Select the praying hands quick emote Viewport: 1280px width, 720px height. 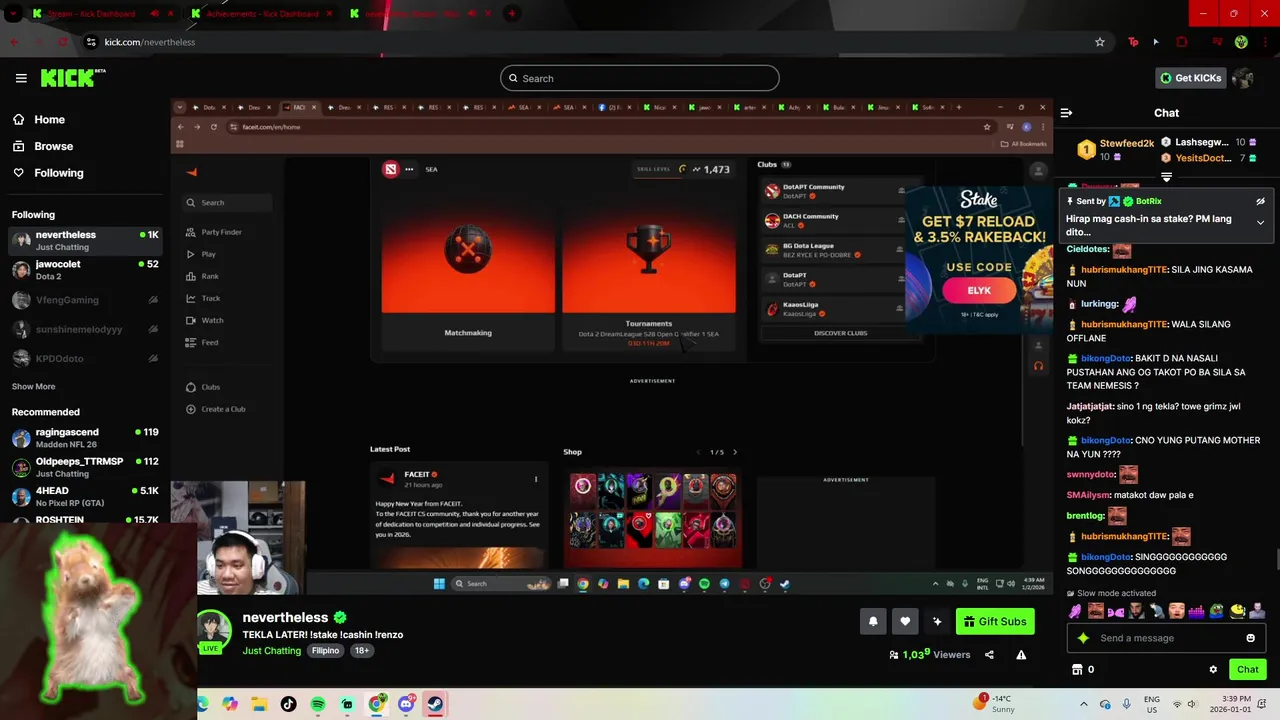click(x=1075, y=611)
